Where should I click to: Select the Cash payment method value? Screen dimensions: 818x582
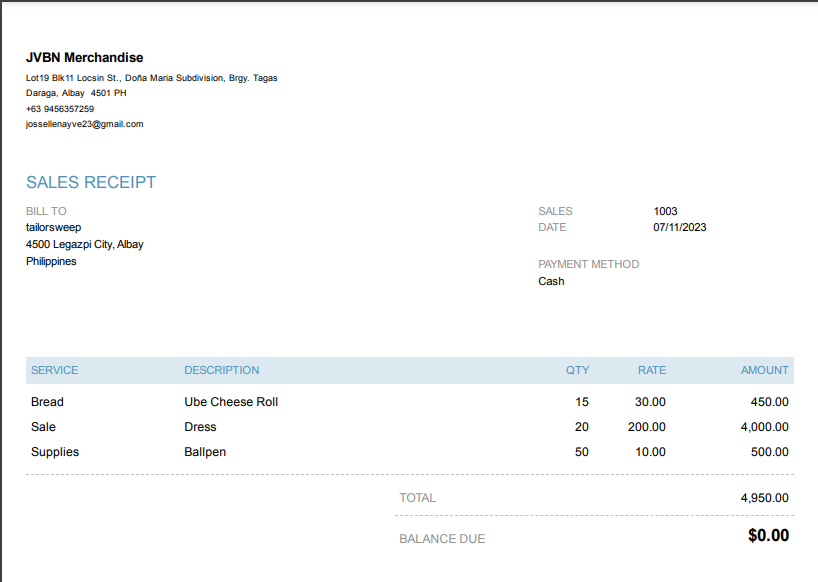coord(551,282)
